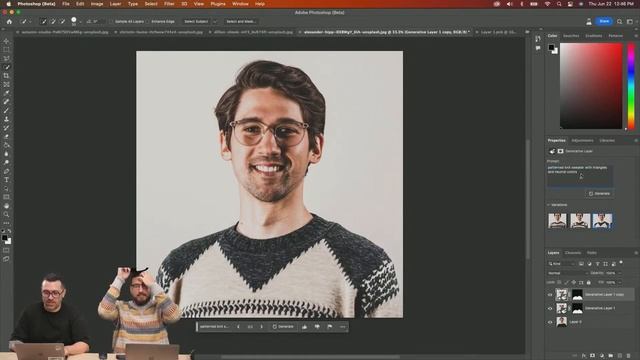Switch to the Channels tab
Screen dimensions: 640x360
click(x=573, y=253)
